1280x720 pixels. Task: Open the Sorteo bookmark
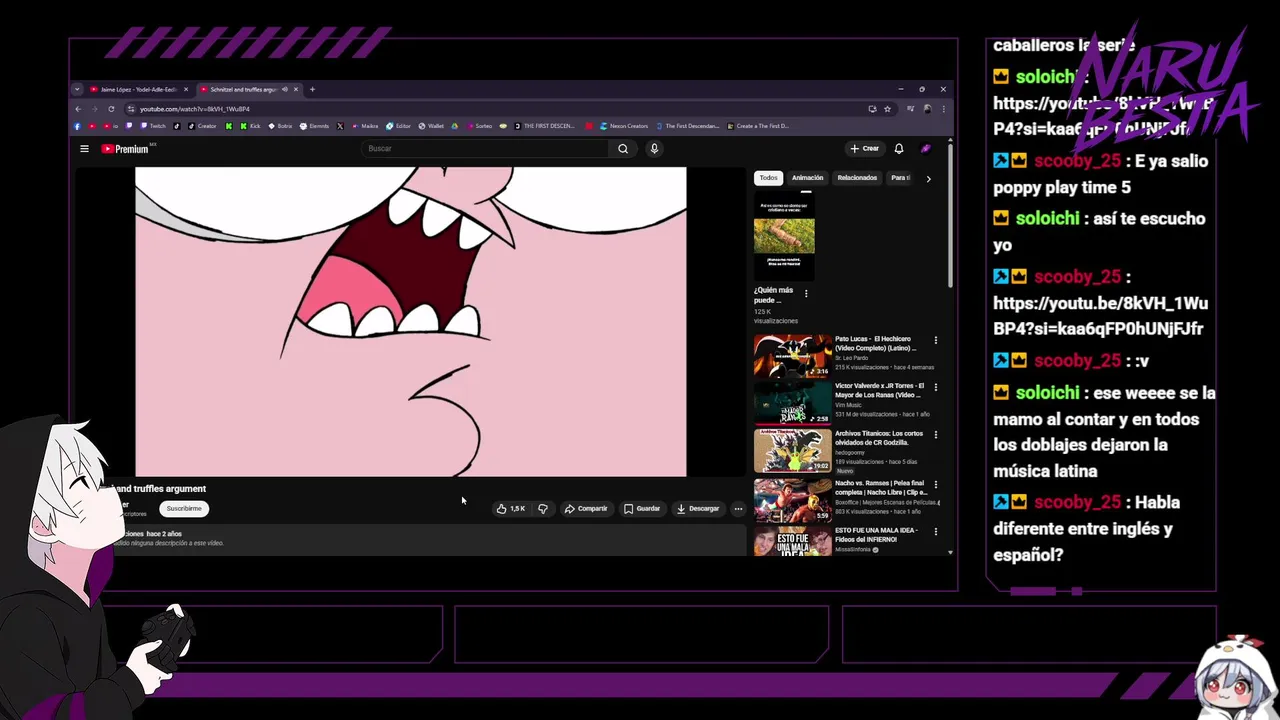click(479, 126)
